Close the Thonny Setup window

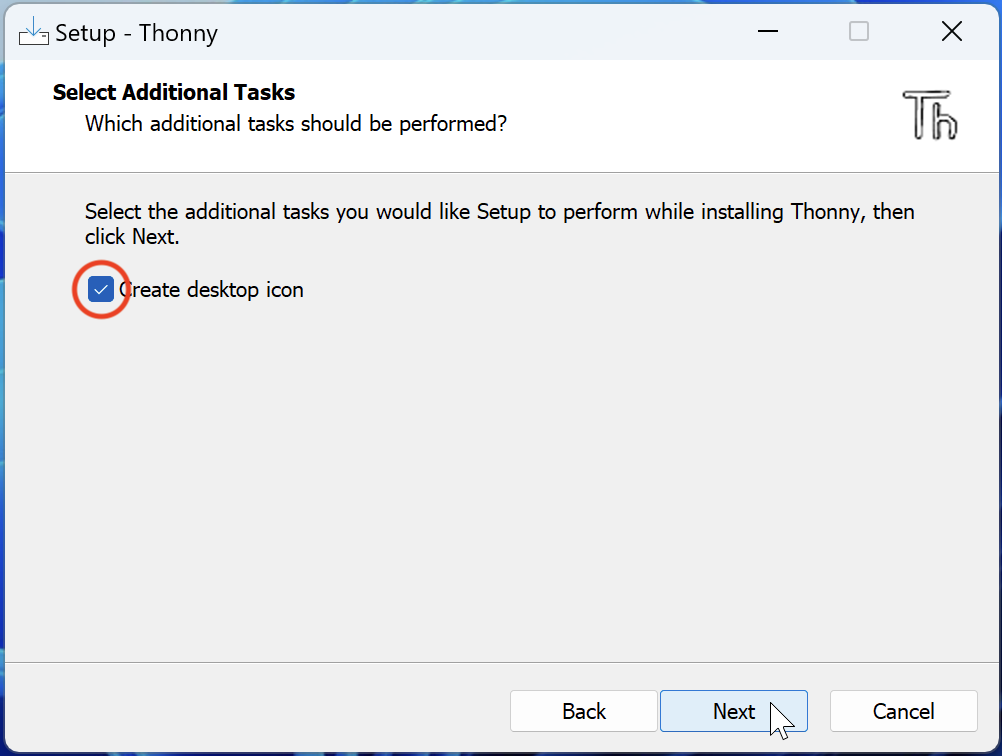click(951, 32)
